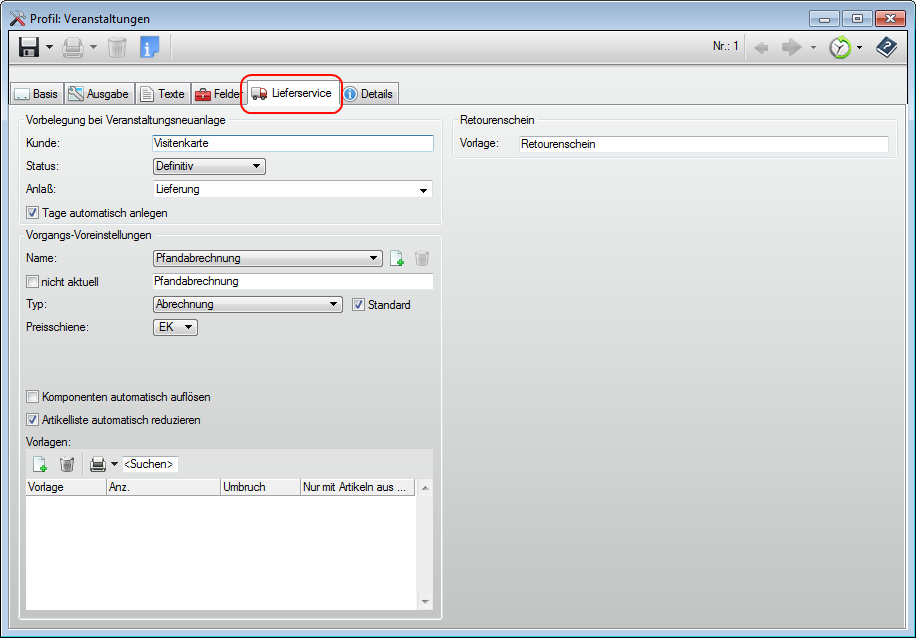Enable 'Komponenten automatisch auflösen' checkbox
Image resolution: width=916 pixels, height=638 pixels.
(x=33, y=397)
